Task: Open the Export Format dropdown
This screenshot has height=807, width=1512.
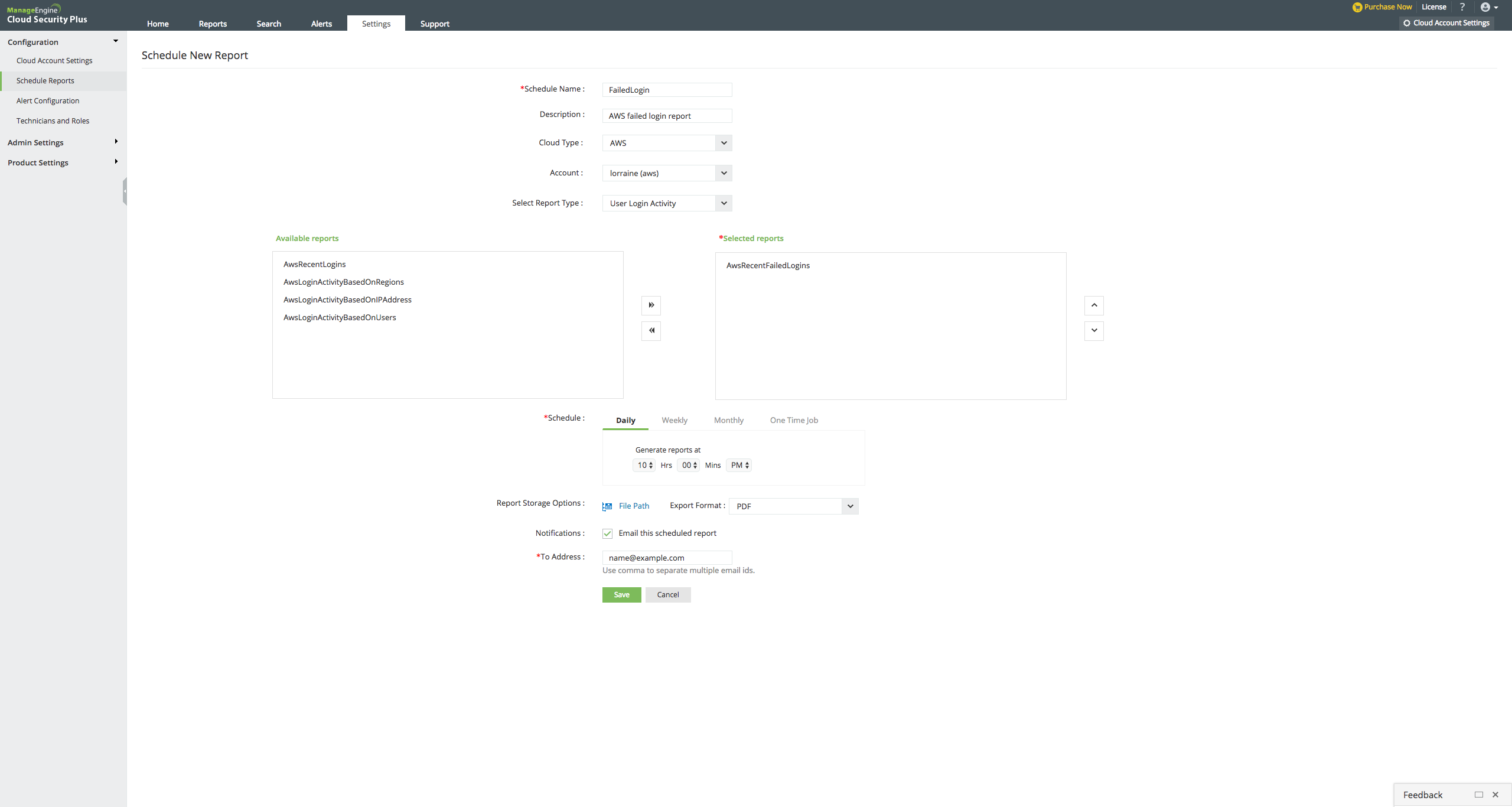Action: click(x=850, y=506)
